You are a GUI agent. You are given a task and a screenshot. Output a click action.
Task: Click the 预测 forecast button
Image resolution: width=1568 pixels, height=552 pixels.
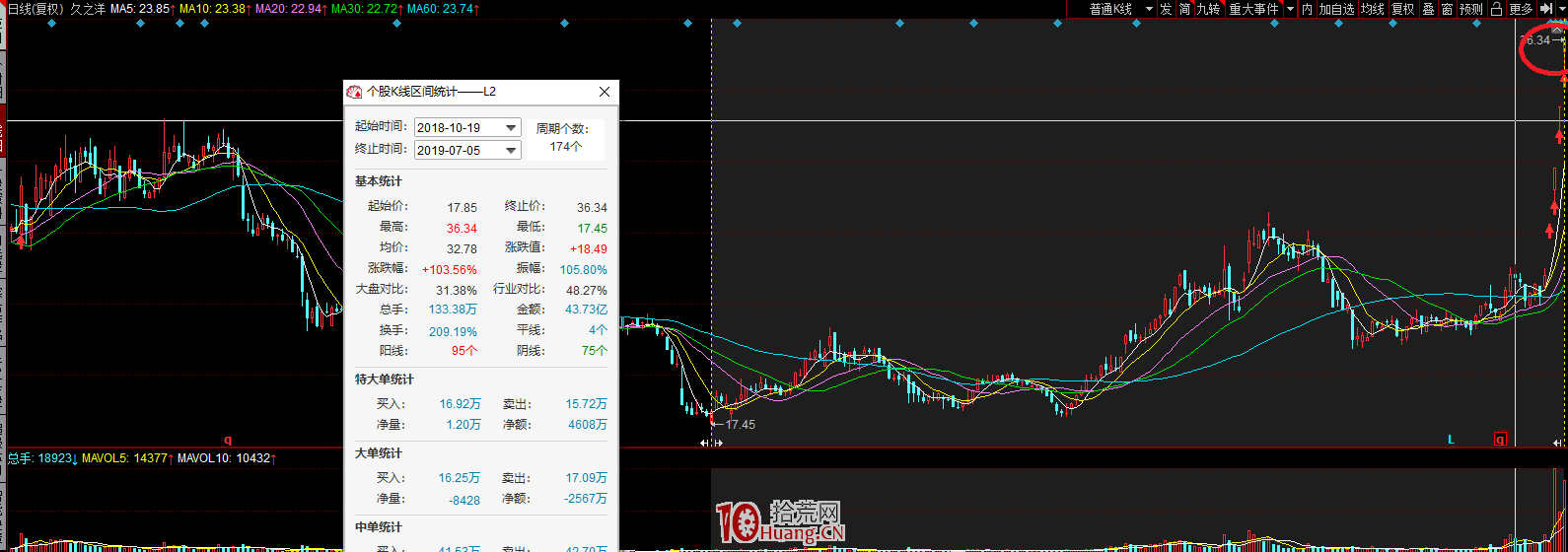pos(1471,9)
